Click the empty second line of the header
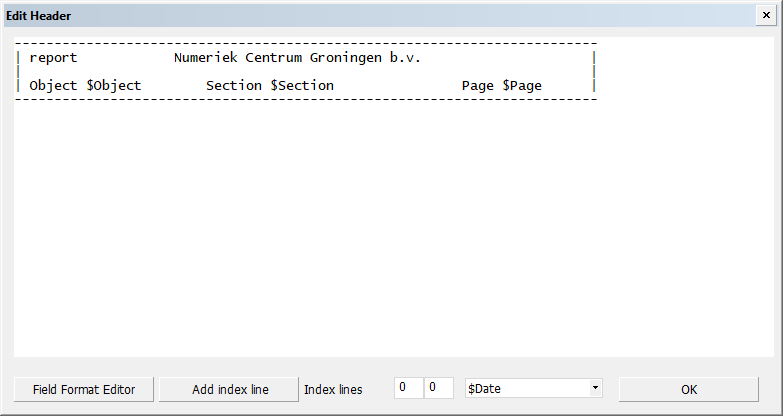The height and width of the screenshot is (416, 783). (300, 72)
